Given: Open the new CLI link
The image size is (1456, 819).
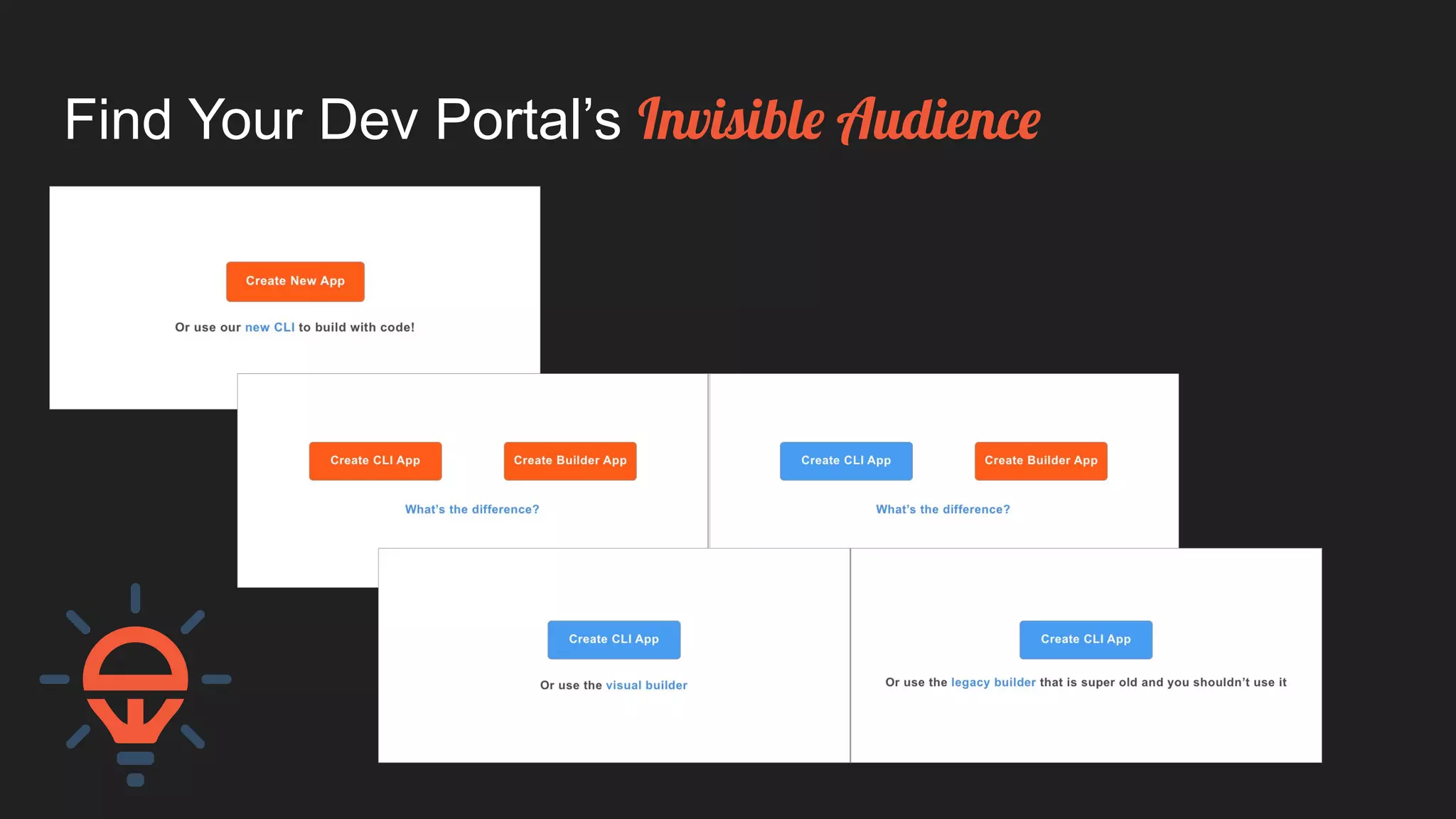Looking at the screenshot, I should pos(269,328).
